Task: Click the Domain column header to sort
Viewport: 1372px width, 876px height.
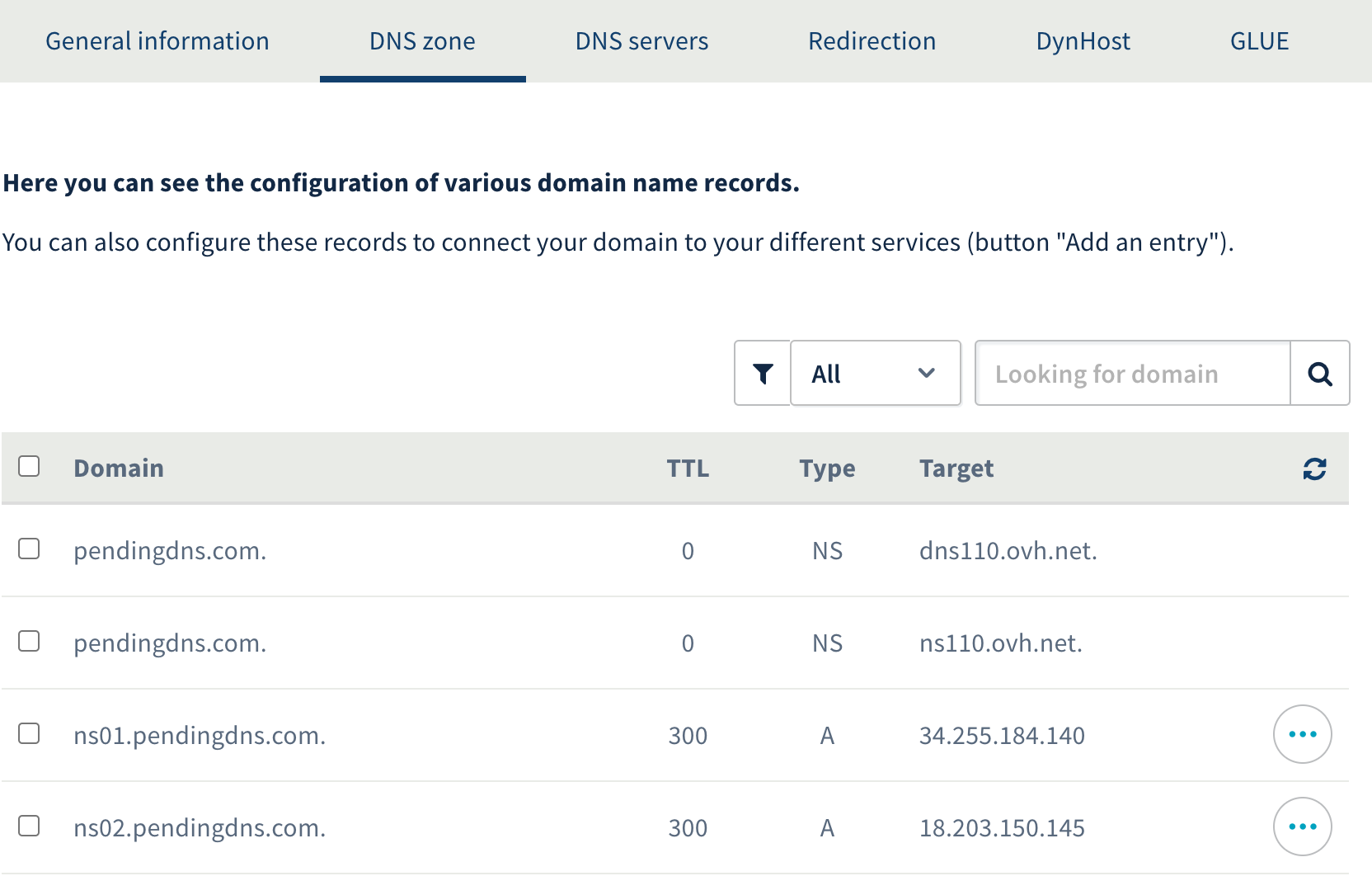Action: 118,468
